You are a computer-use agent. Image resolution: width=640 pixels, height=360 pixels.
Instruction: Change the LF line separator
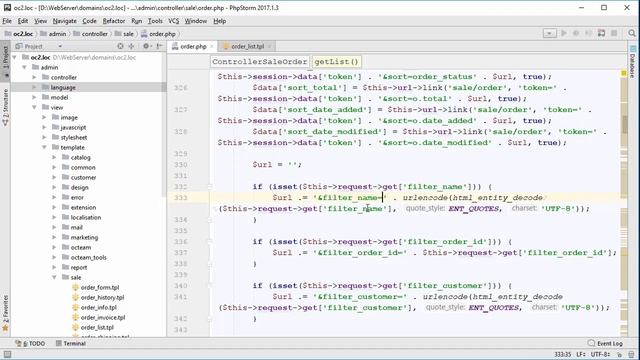(x=581, y=354)
